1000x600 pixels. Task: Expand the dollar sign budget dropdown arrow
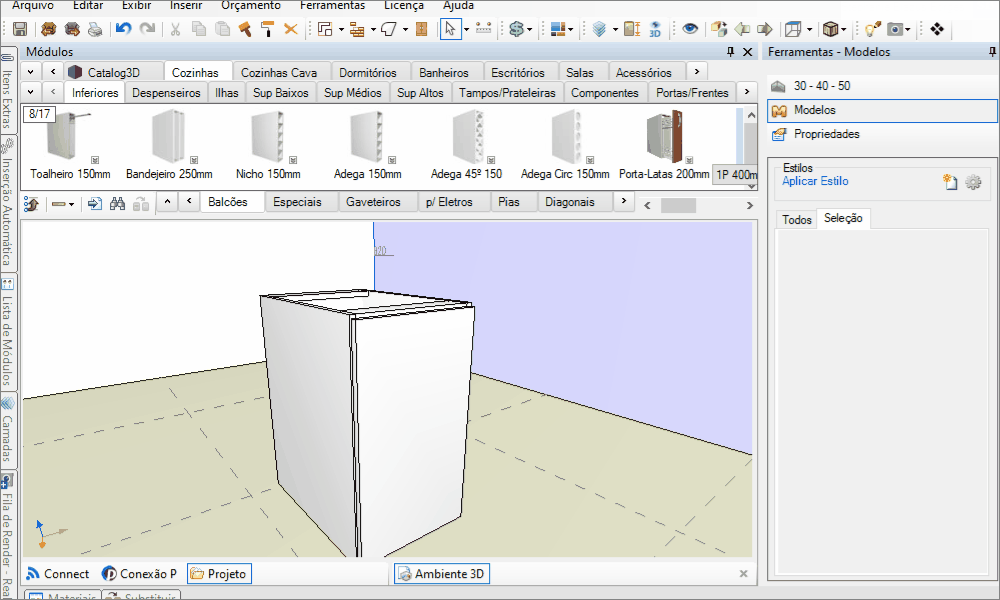pos(529,29)
